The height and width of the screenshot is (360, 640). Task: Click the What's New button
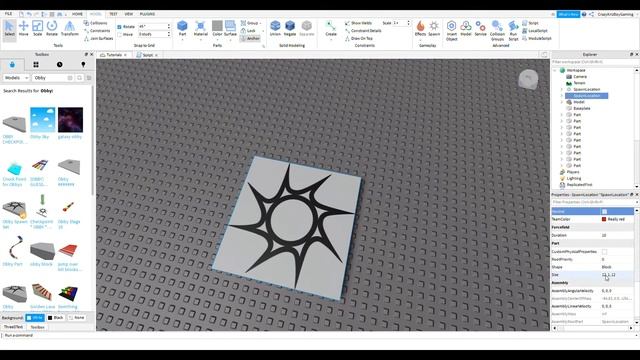coord(568,14)
